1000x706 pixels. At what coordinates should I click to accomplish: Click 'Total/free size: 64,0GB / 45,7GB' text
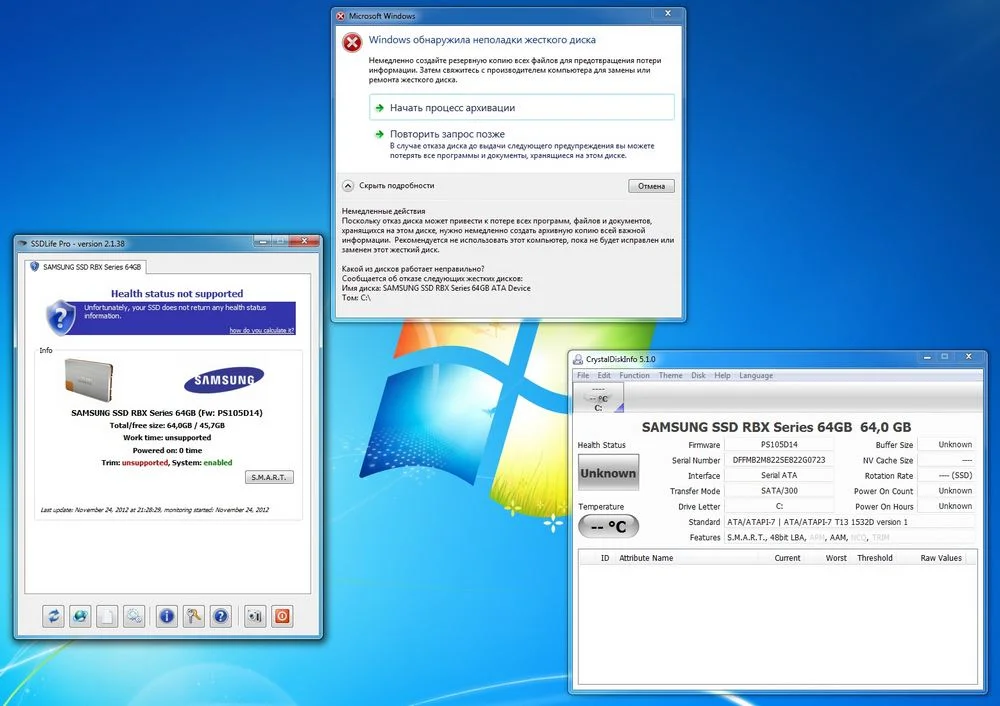[x=167, y=425]
